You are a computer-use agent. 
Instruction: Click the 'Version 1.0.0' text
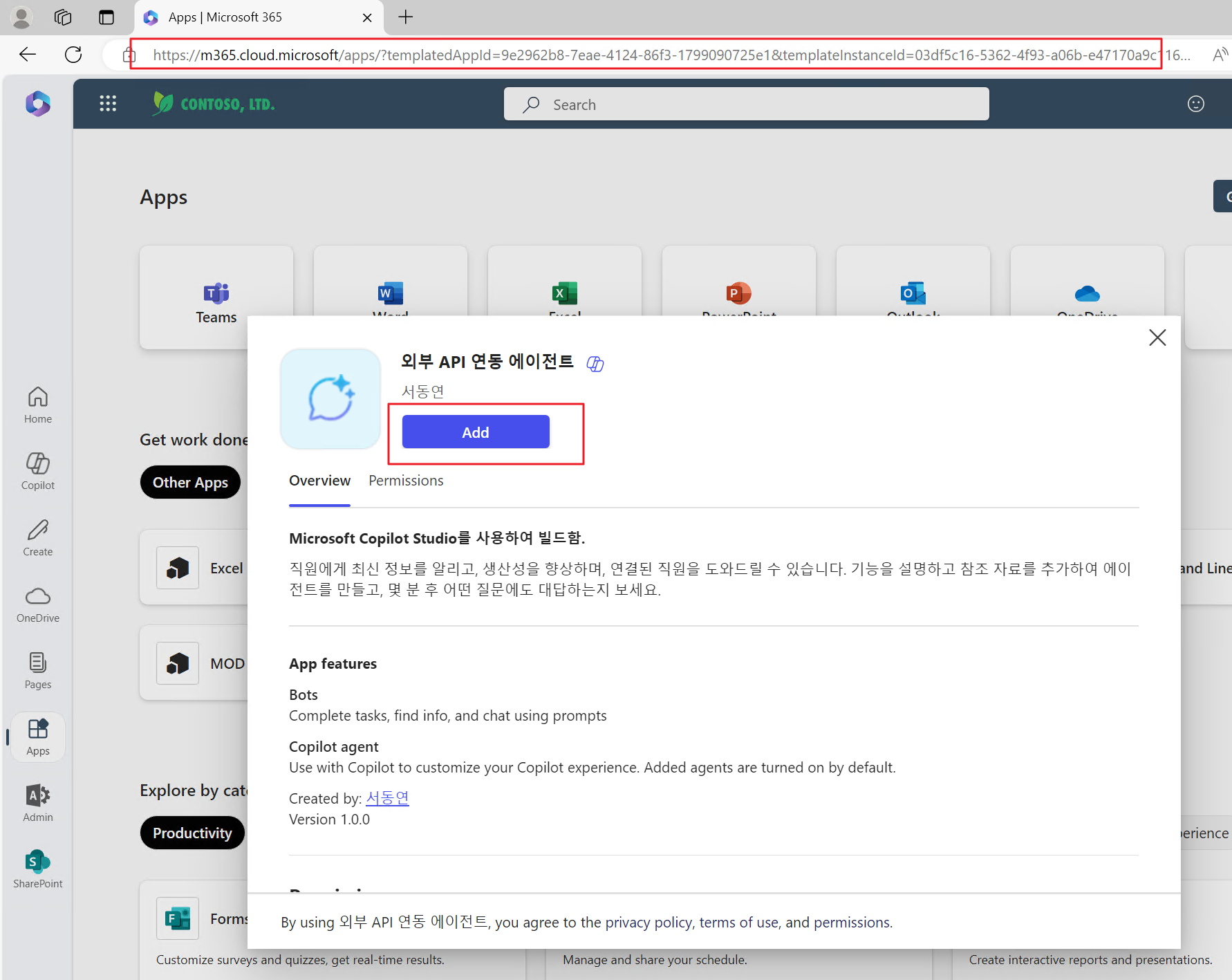[329, 820]
